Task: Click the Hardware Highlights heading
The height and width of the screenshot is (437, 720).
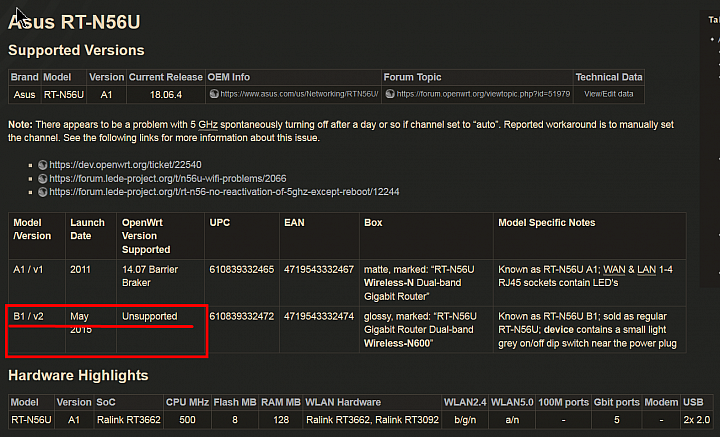Action: tap(78, 375)
